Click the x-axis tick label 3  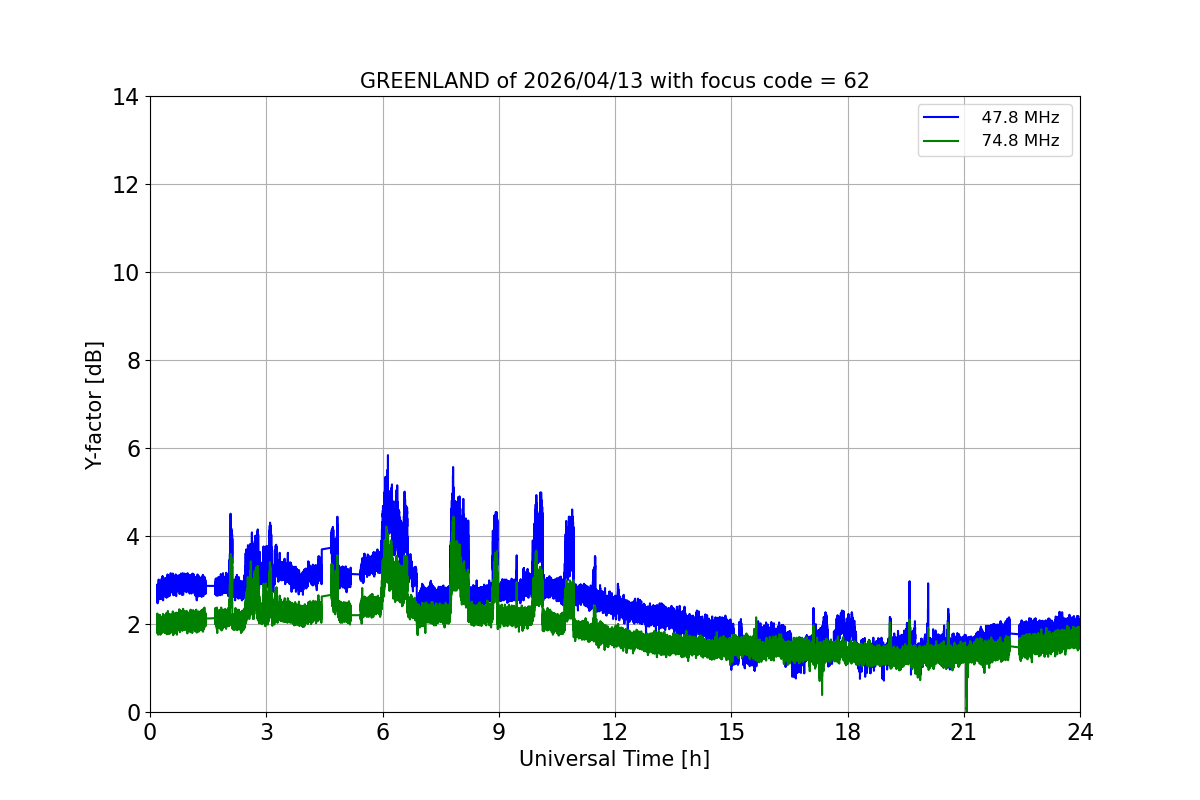(x=266, y=732)
